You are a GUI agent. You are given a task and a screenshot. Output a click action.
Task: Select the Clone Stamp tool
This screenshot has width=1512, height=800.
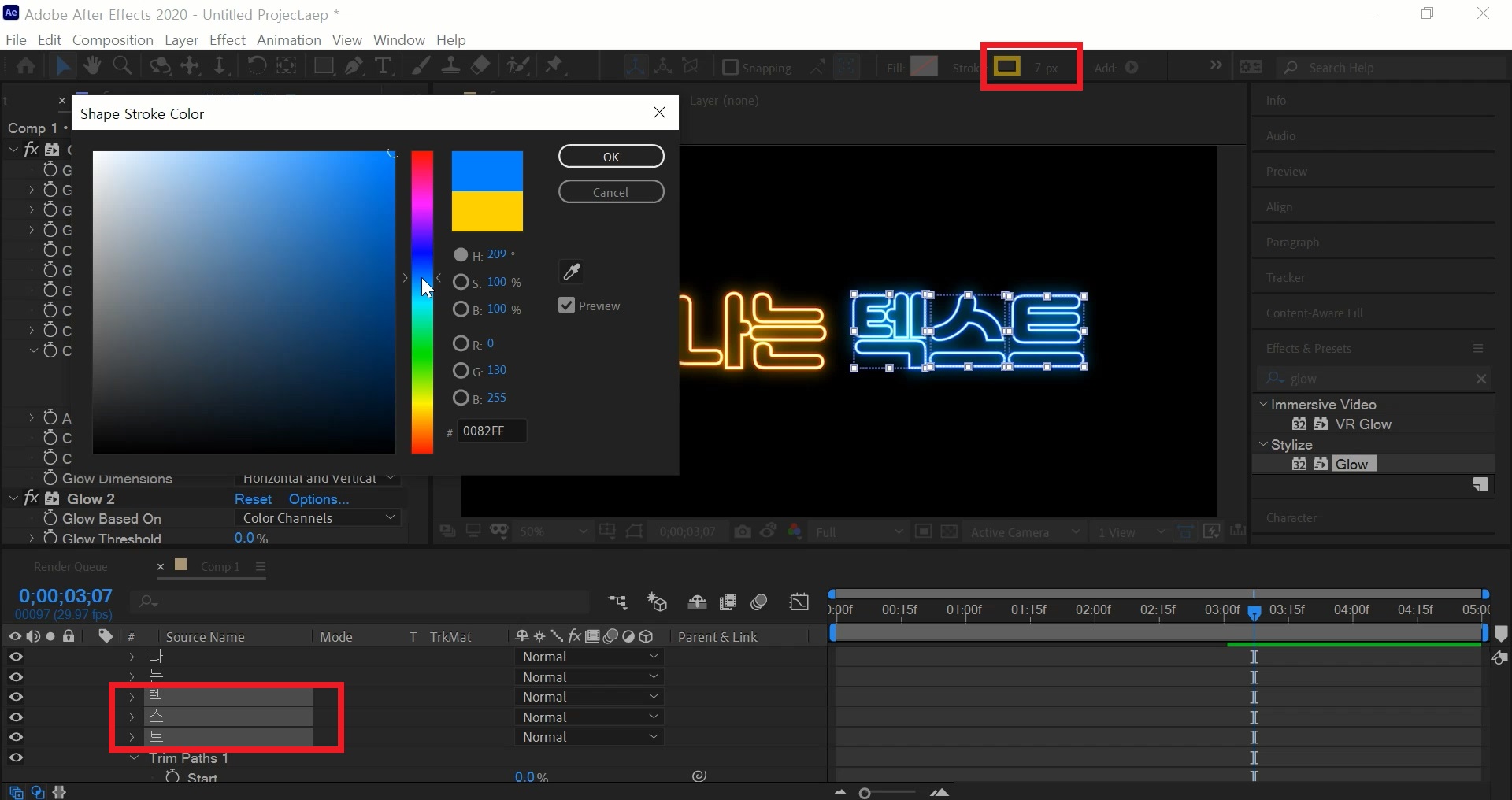450,66
